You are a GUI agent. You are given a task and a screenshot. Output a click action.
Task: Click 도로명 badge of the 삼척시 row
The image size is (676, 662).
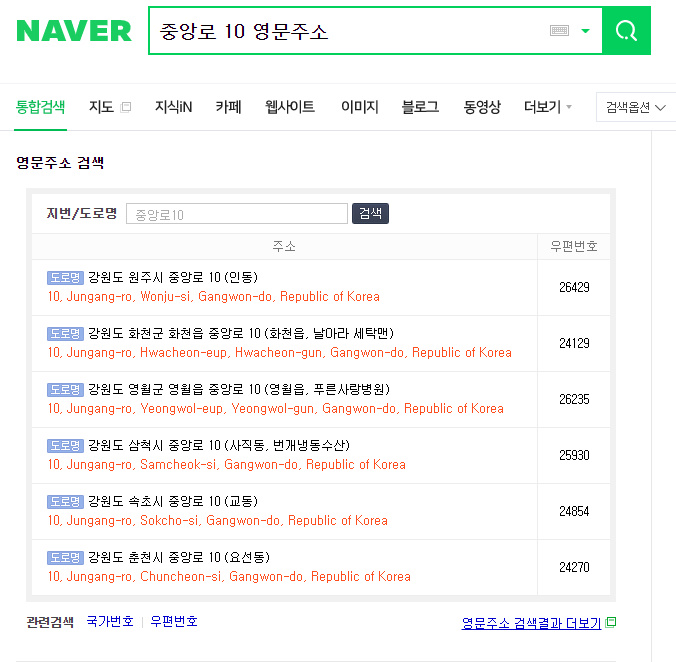tap(65, 446)
